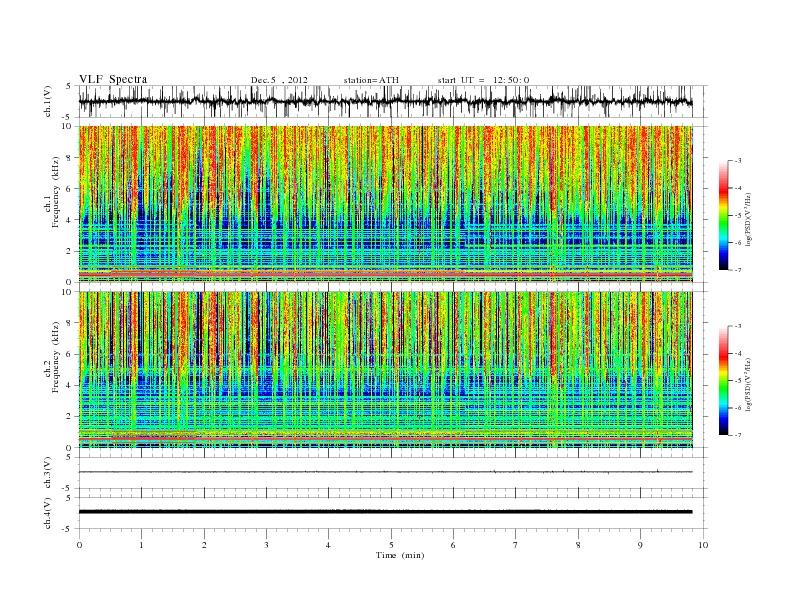Screen dimensions: 792x612
Task: Click the "station=ATH" header label
Action: 371,80
